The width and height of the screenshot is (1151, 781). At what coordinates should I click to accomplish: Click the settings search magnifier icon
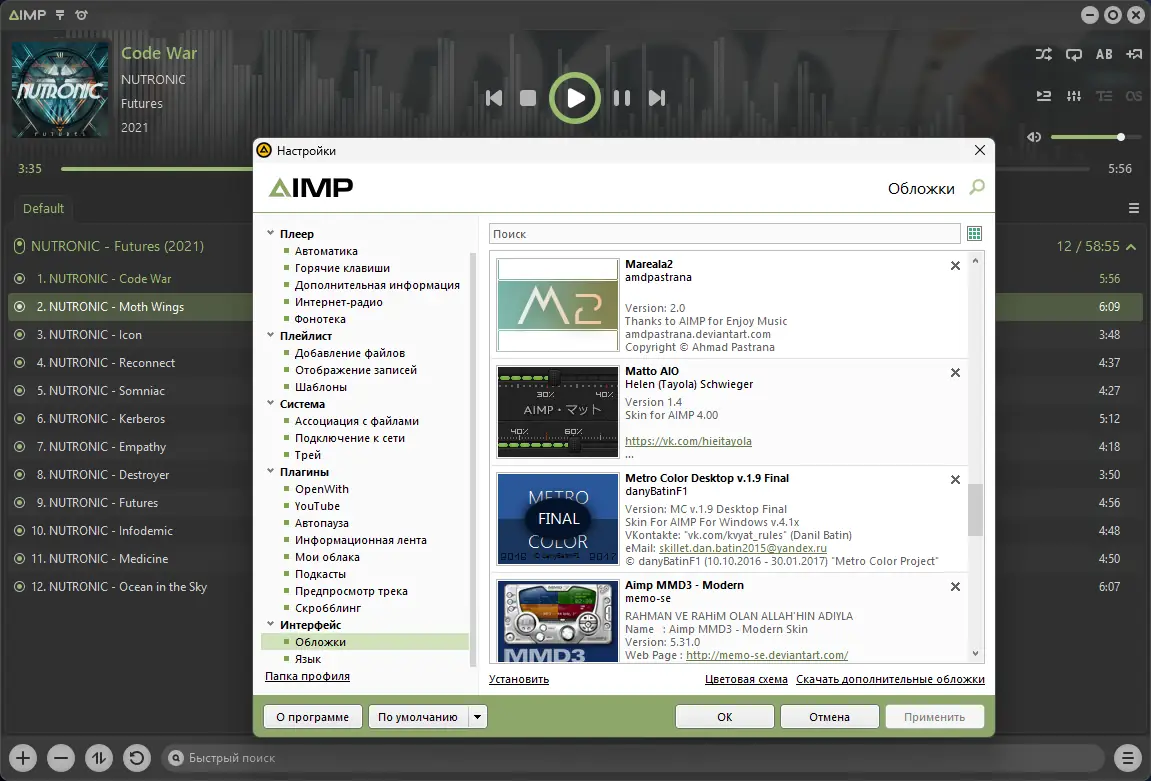[976, 188]
